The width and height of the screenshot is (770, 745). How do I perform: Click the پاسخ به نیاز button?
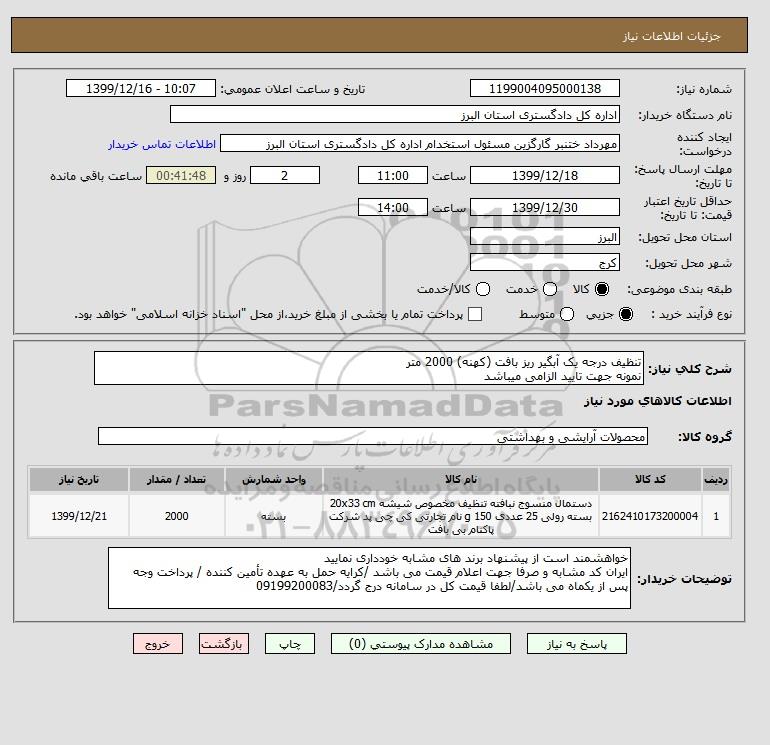(x=577, y=644)
